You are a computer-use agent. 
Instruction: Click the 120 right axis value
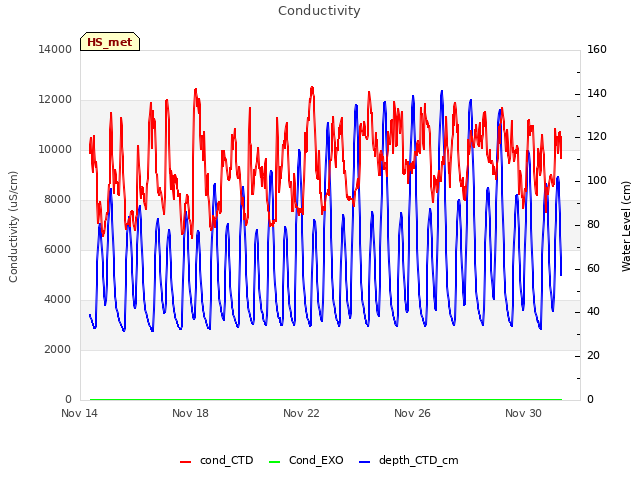coord(597,137)
